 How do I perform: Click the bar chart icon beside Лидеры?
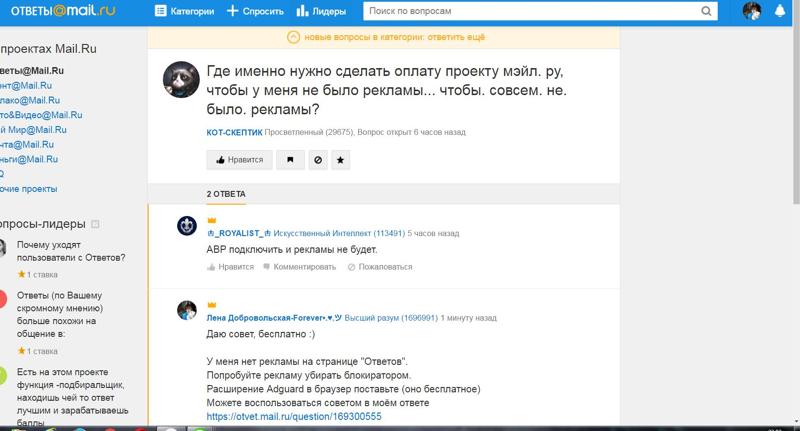[x=303, y=11]
